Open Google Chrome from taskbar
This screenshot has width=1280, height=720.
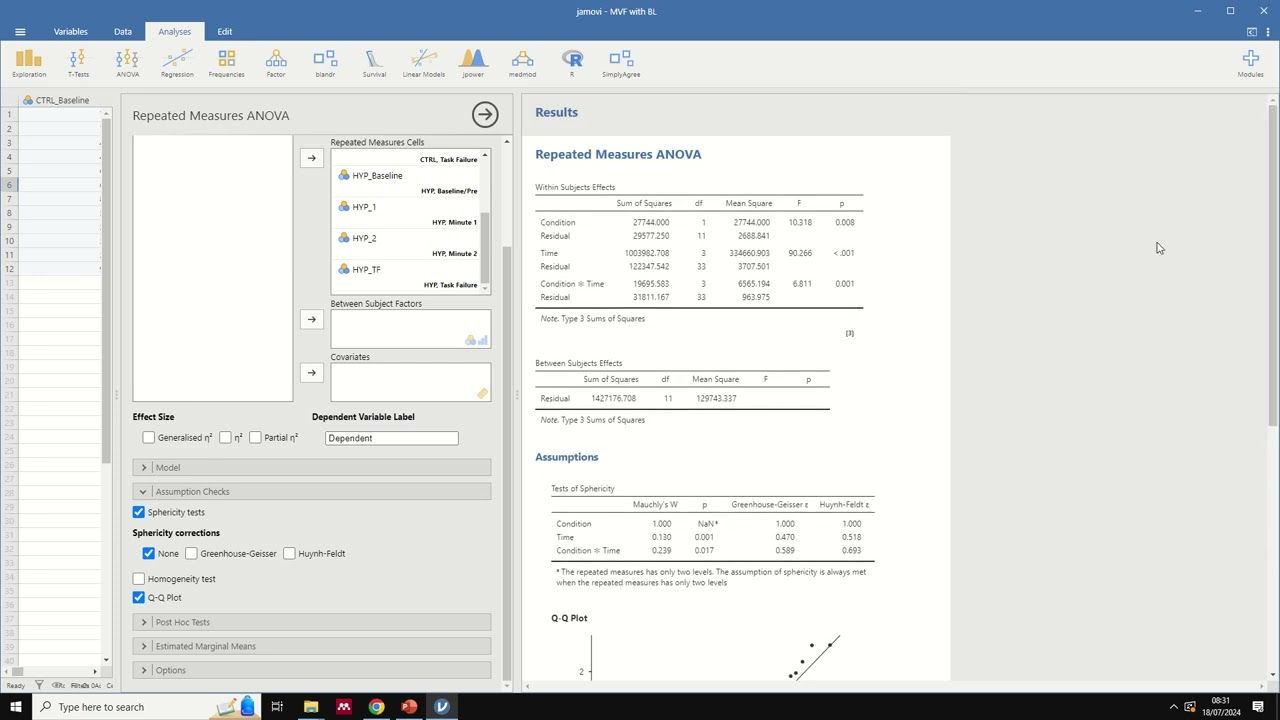(376, 707)
